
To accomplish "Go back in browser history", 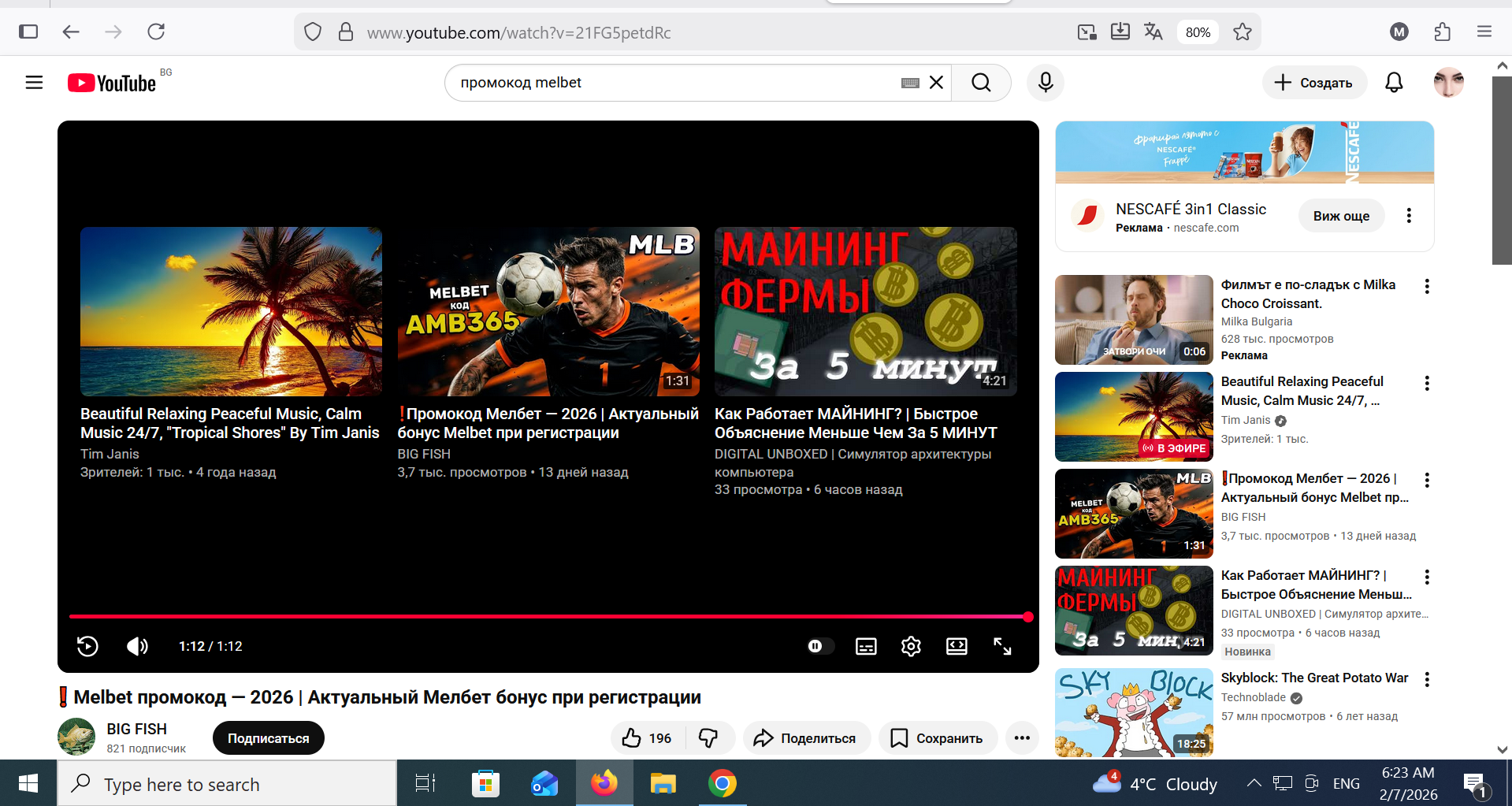I will (71, 32).
